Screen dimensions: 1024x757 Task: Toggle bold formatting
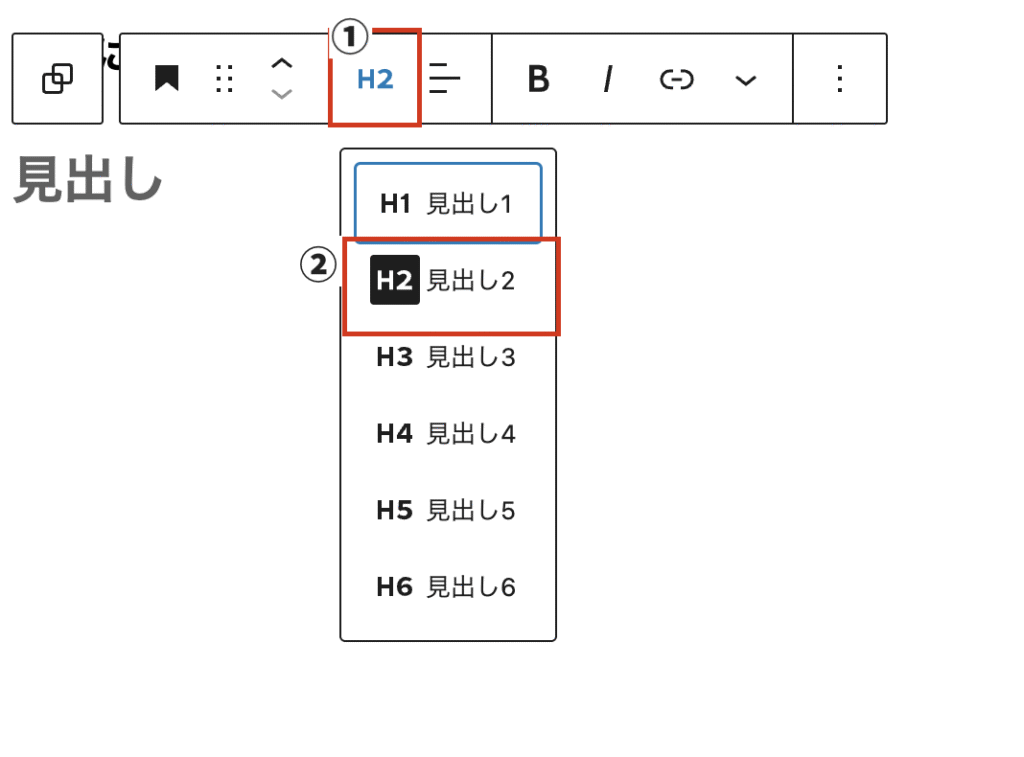click(x=538, y=79)
